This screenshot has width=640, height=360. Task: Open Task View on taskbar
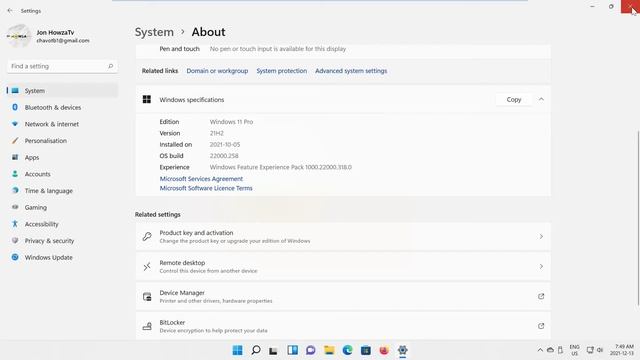[273, 350]
